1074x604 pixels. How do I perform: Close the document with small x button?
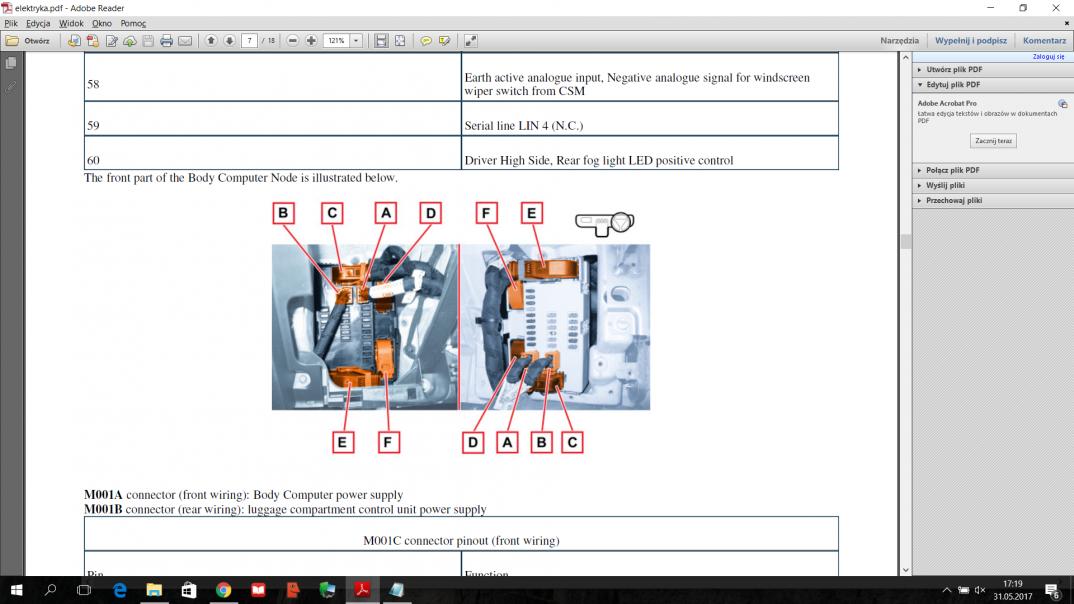1066,23
